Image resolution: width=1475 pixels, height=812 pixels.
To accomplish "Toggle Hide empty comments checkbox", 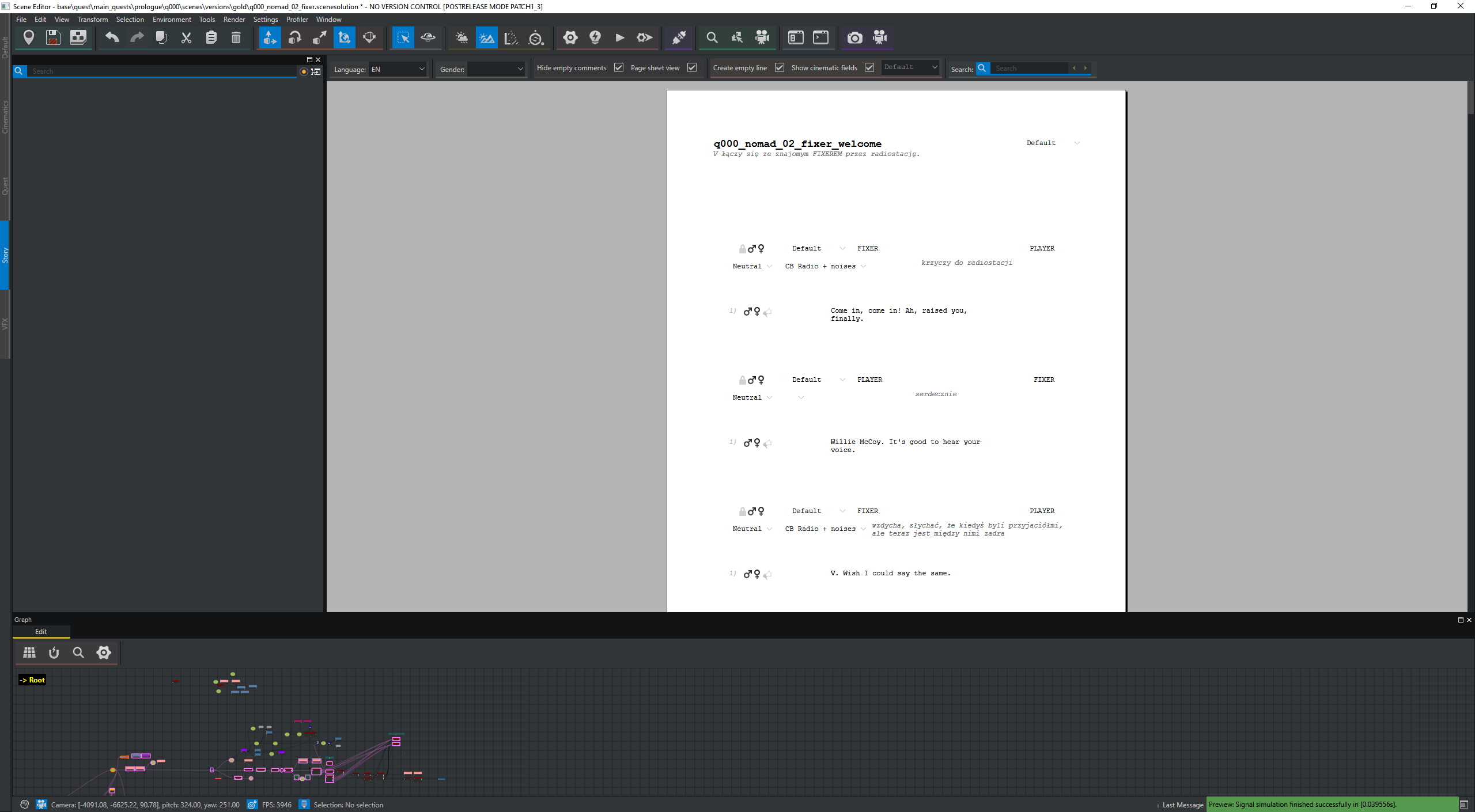I will coord(619,67).
